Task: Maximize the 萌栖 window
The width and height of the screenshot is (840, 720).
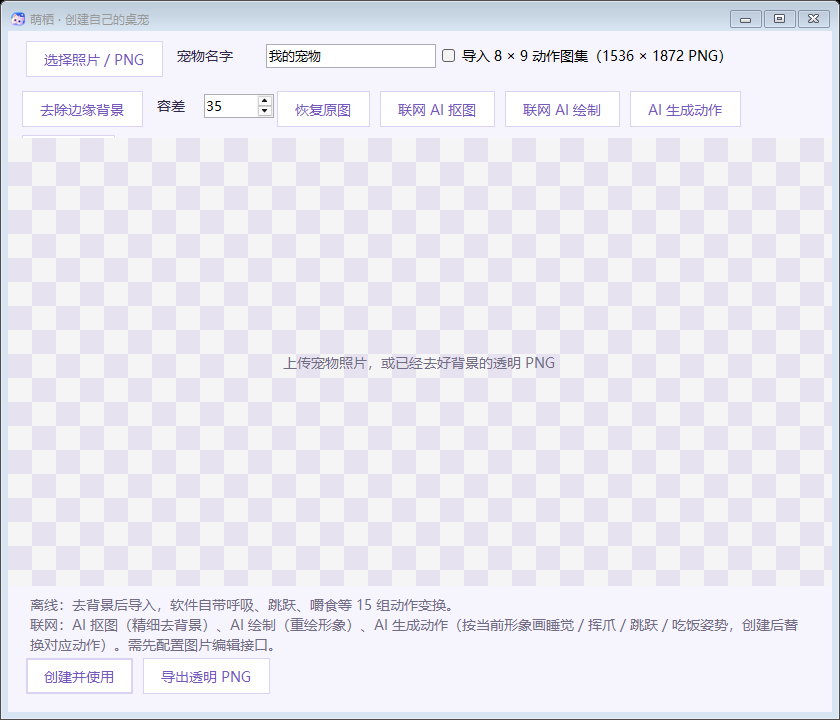Action: tap(779, 19)
